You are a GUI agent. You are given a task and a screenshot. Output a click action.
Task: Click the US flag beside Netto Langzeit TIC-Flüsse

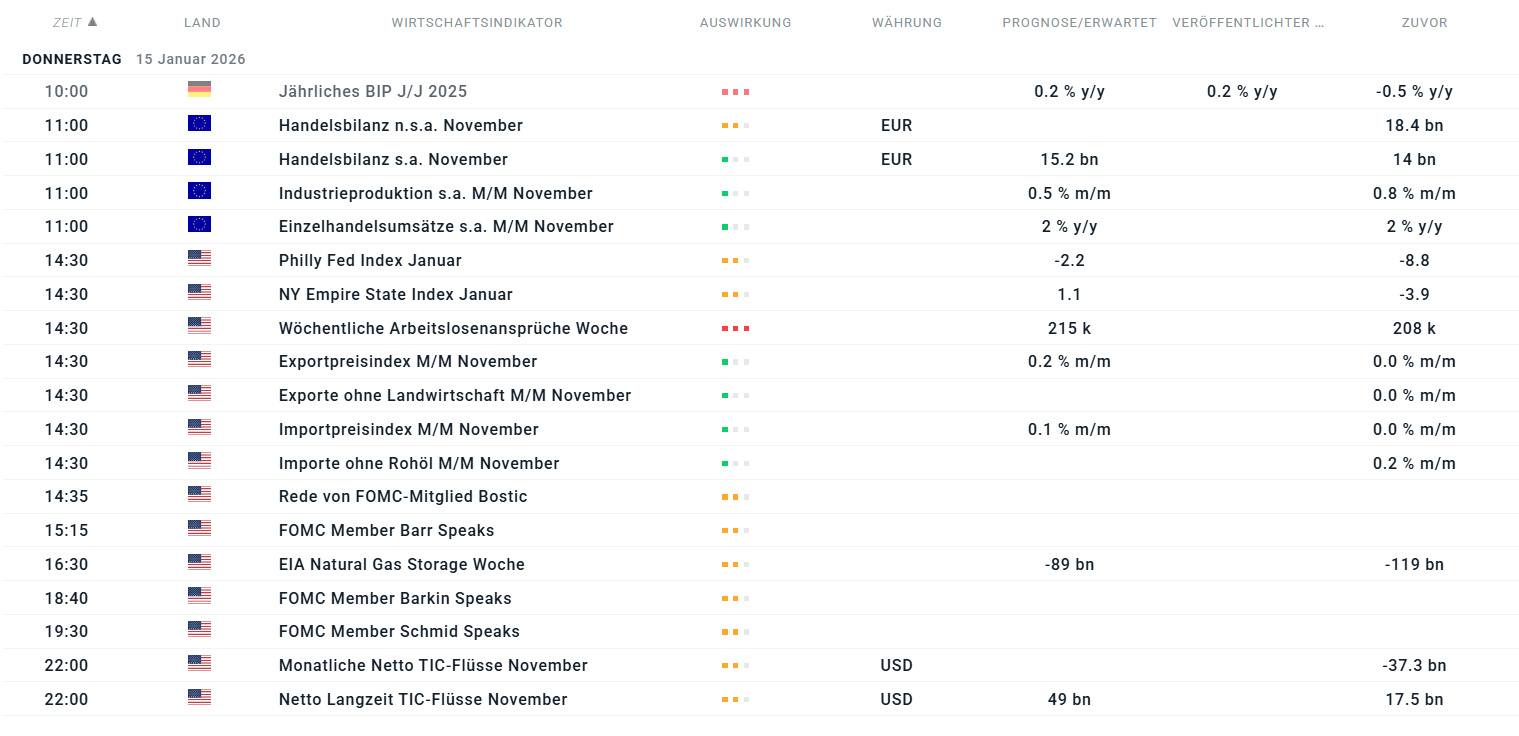[199, 698]
